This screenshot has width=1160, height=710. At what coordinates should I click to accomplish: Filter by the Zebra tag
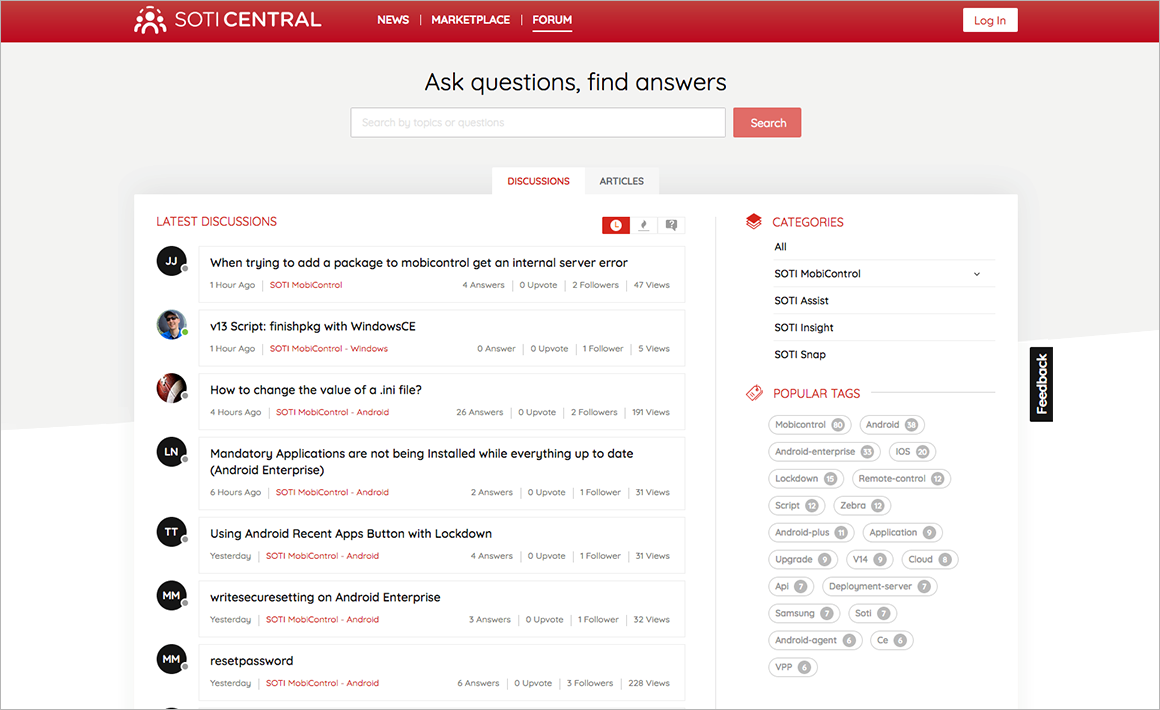[x=862, y=505]
